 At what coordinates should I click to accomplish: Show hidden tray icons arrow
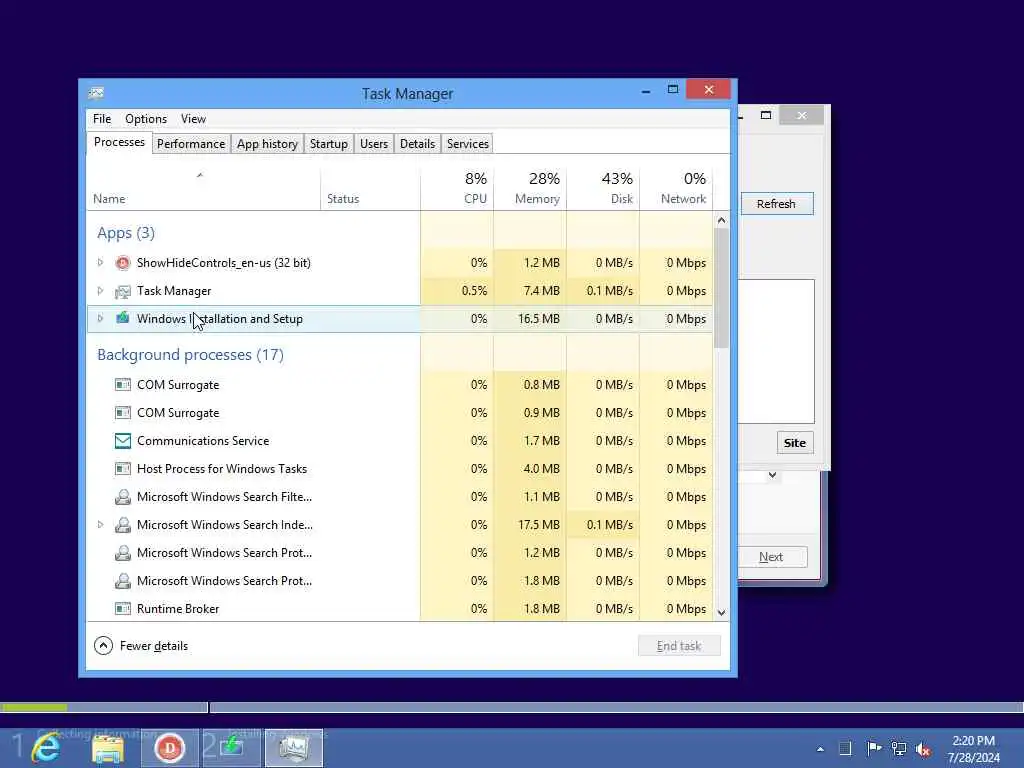820,749
